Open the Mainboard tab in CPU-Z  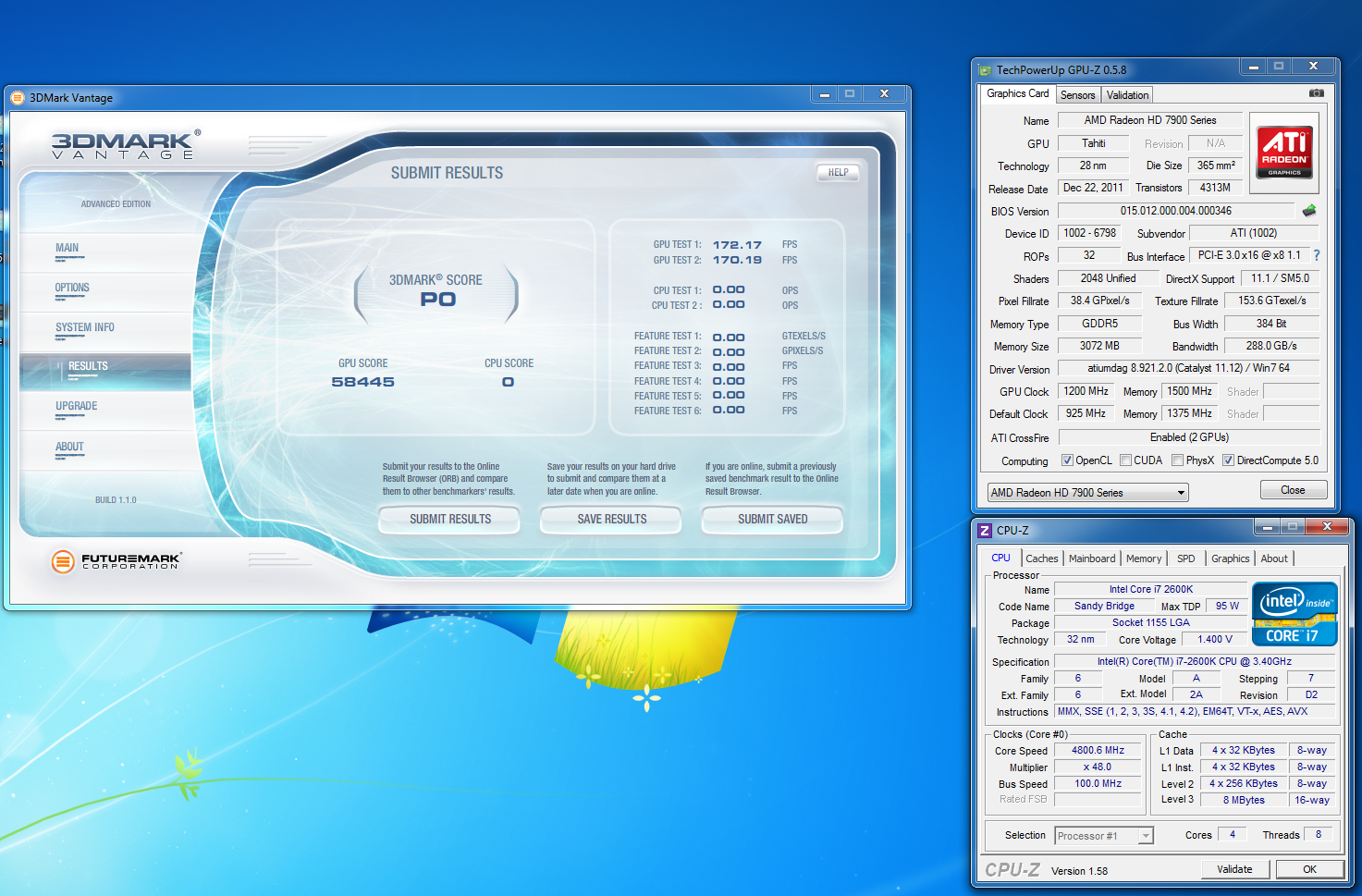tap(1092, 558)
